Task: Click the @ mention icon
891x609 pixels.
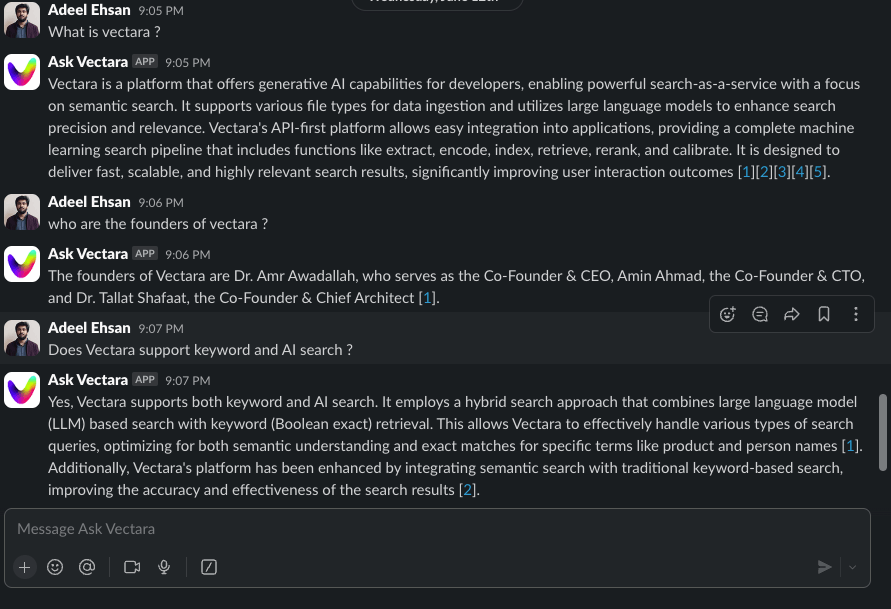Action: pos(87,567)
